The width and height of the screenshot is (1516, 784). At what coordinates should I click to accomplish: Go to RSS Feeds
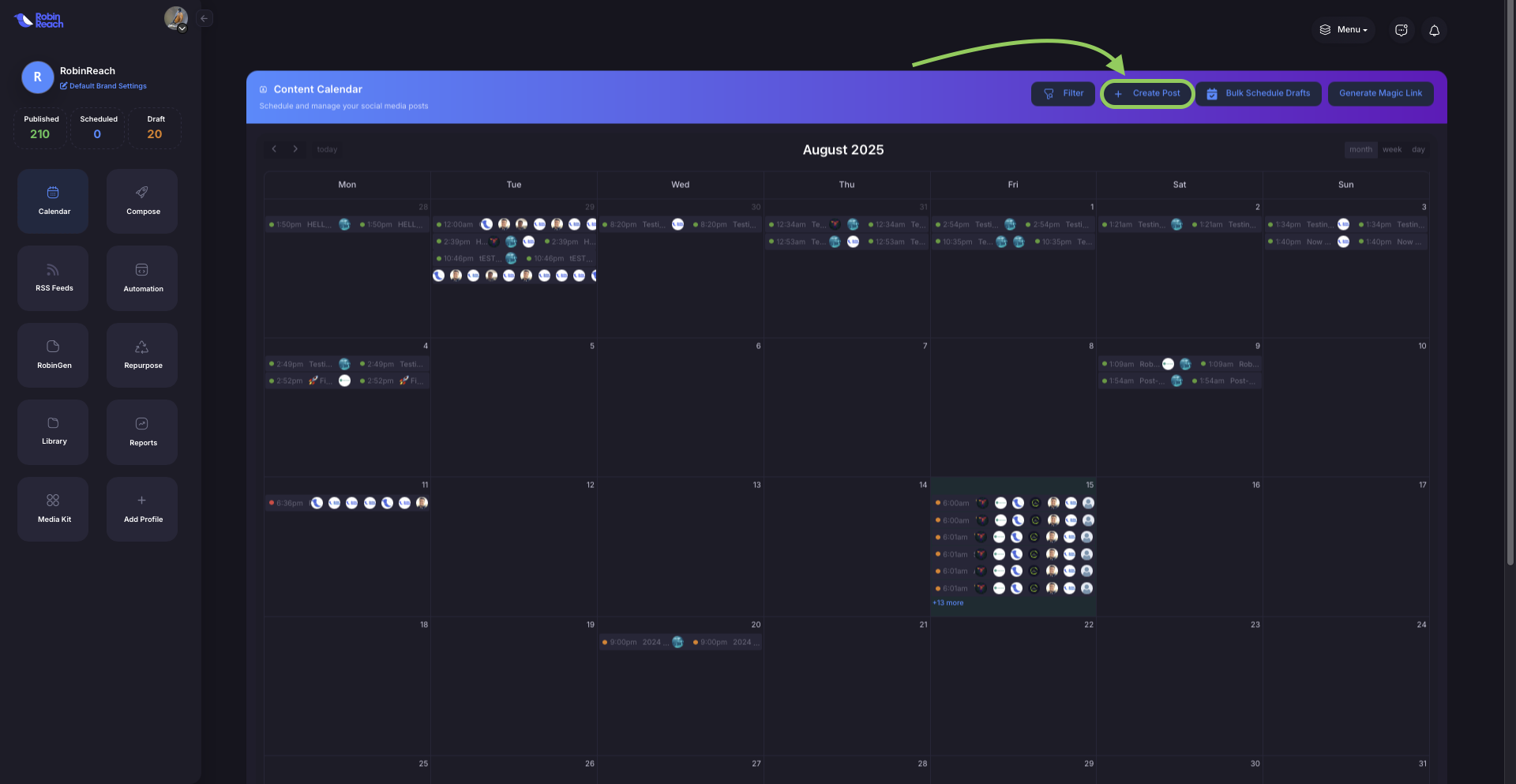coord(53,278)
